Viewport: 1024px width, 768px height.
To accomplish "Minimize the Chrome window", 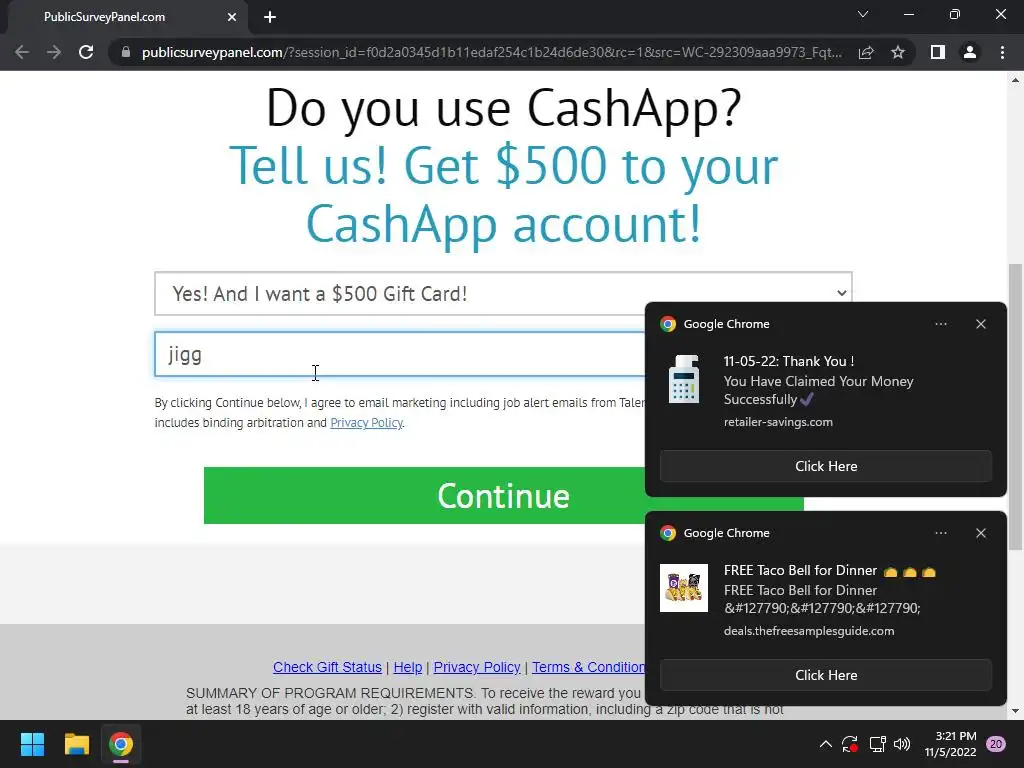I will click(908, 14).
